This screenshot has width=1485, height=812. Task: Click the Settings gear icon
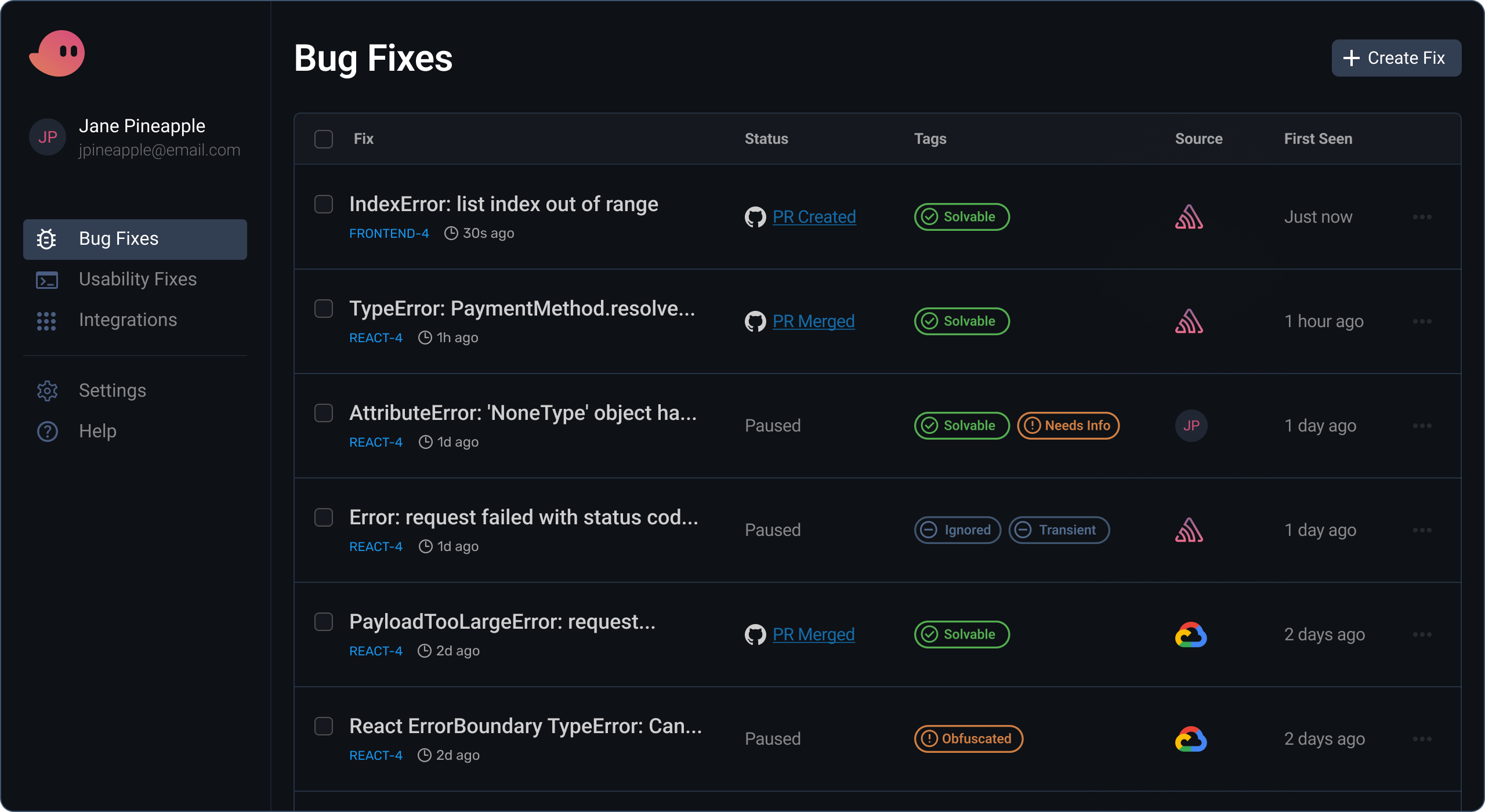47,391
